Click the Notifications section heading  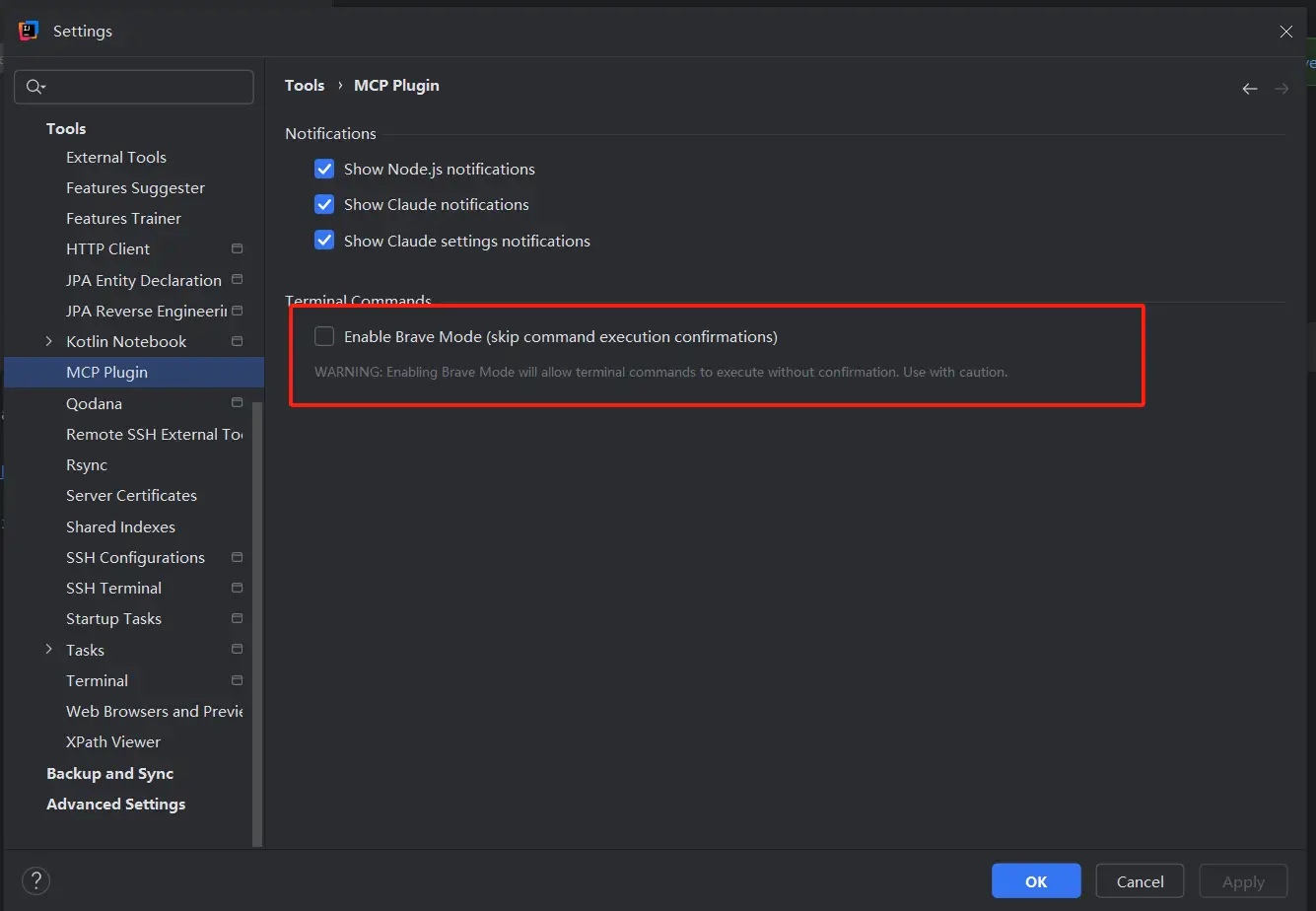(x=330, y=133)
